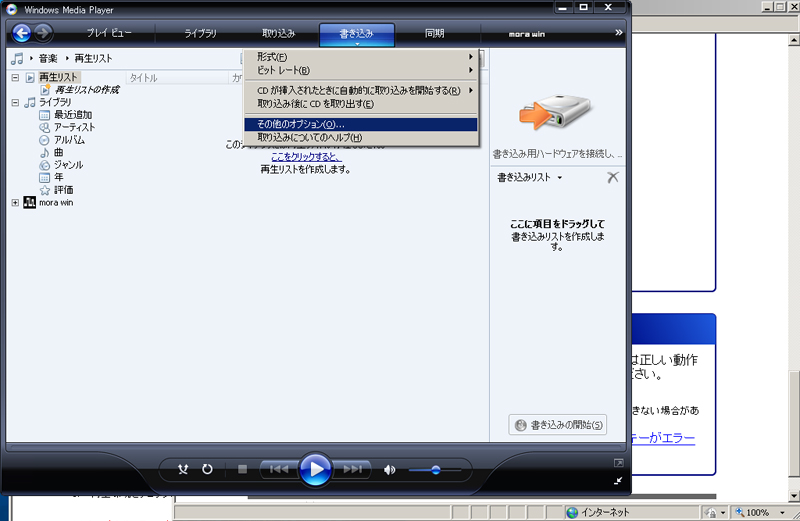Toggle shuffle mode icon

coord(183,469)
